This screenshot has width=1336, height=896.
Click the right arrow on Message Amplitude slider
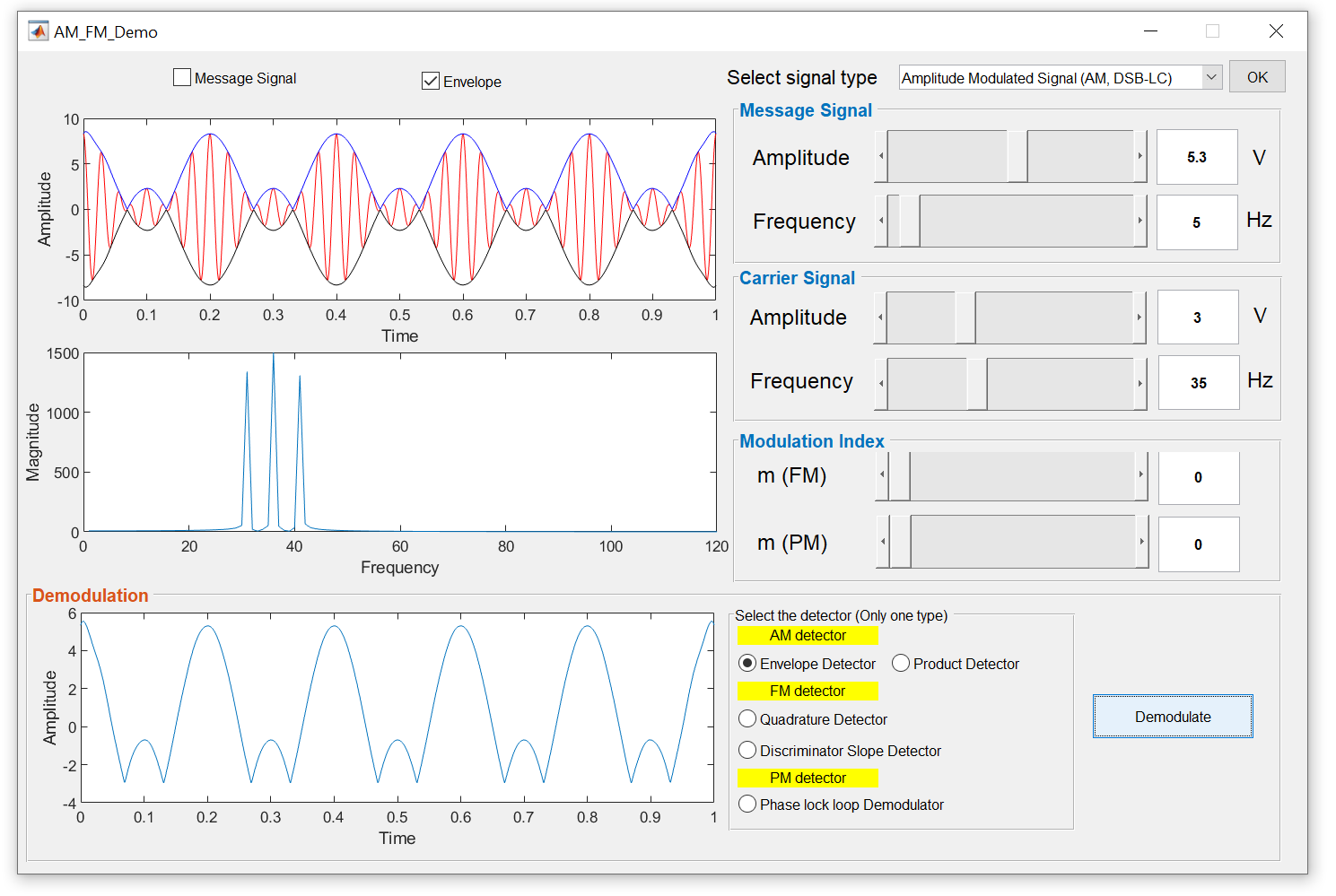click(1140, 156)
